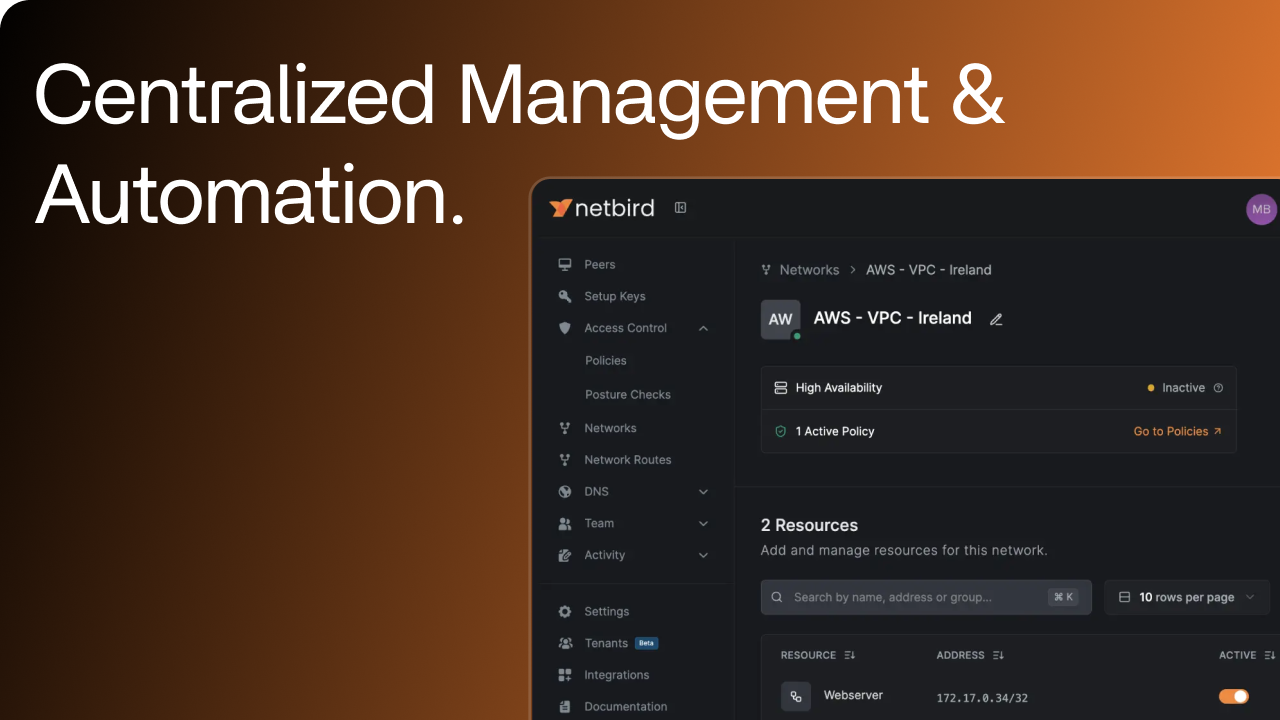Click the Networks breadcrumb link
This screenshot has height=720, width=1280.
click(808, 270)
